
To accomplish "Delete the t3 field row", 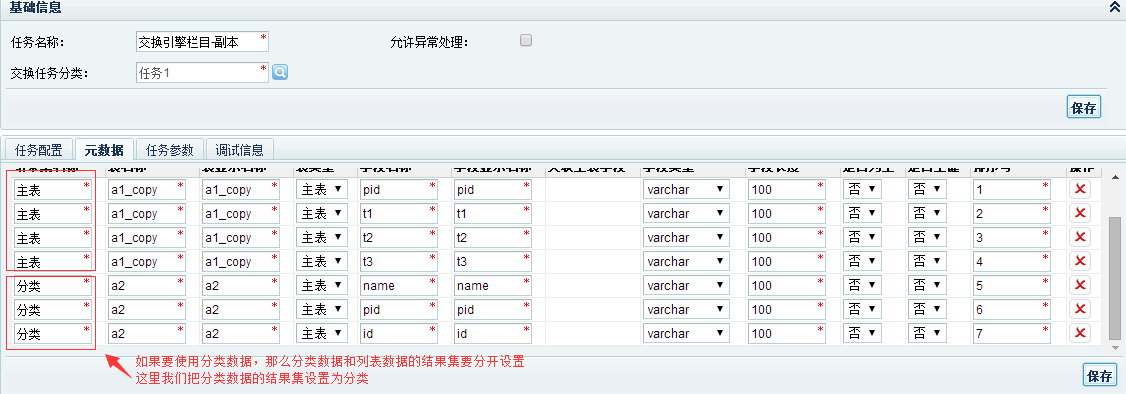I will point(1079,261).
